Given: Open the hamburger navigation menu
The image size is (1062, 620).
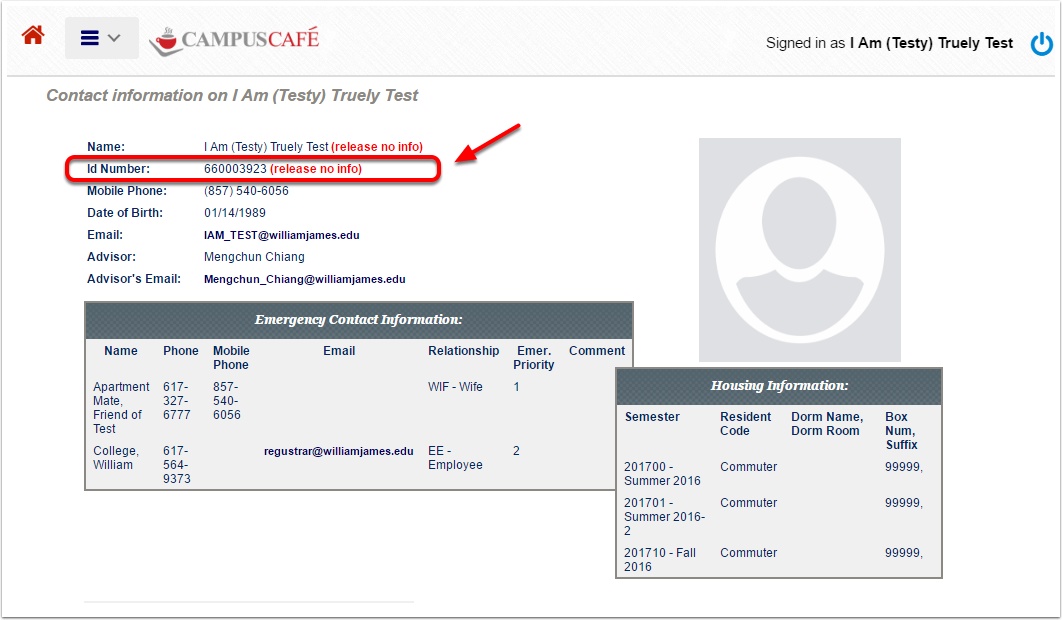Looking at the screenshot, I should click(91, 36).
